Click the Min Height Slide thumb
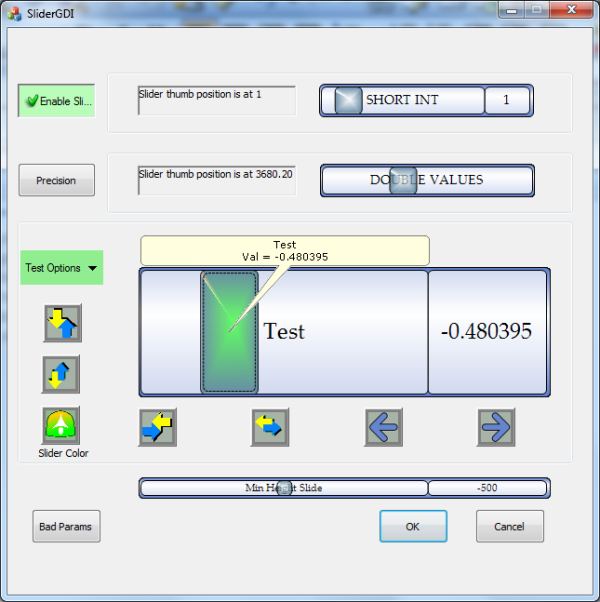 tap(284, 488)
